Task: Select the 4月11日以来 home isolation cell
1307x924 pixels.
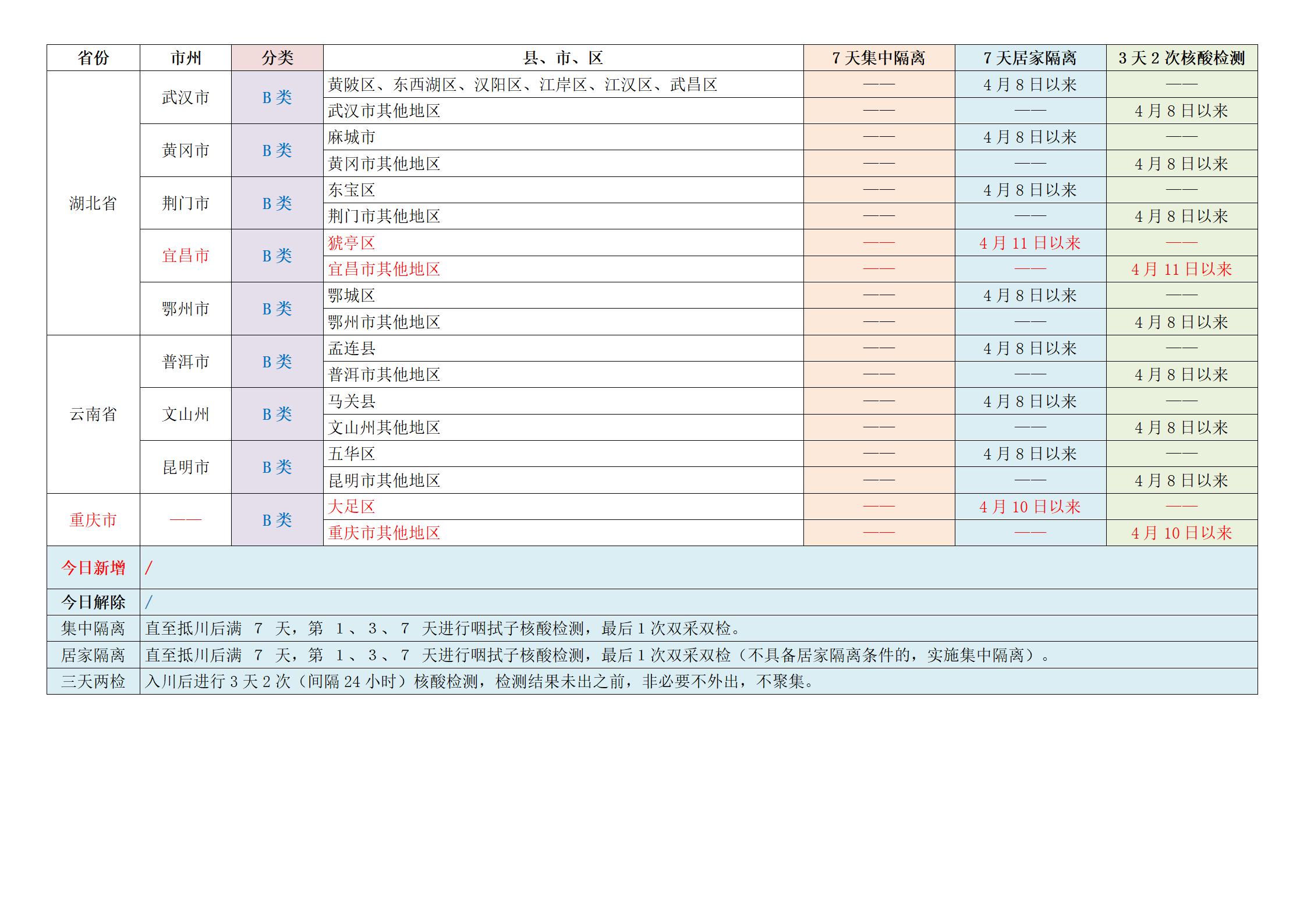Action: click(x=1030, y=243)
